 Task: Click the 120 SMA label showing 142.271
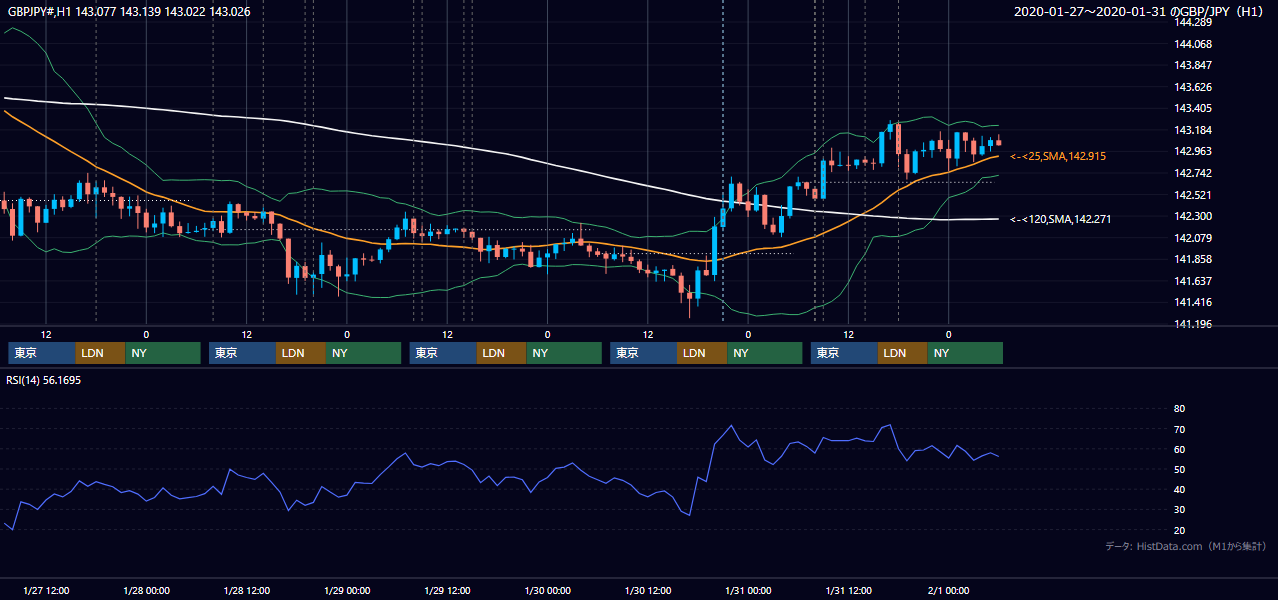tap(1060, 219)
